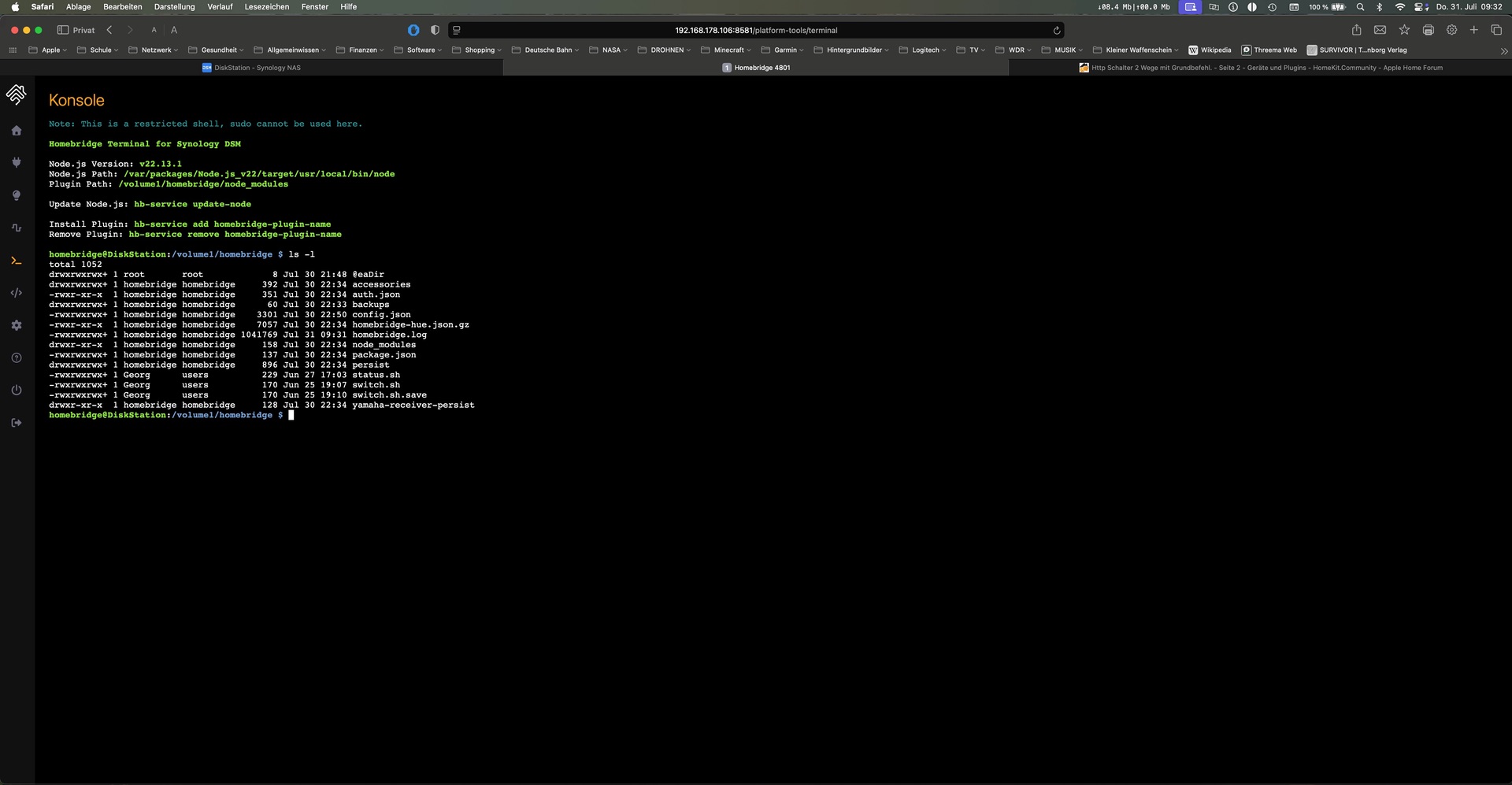Click the power icon in Homebridge sidebar
This screenshot has height=785, width=1512.
(17, 391)
